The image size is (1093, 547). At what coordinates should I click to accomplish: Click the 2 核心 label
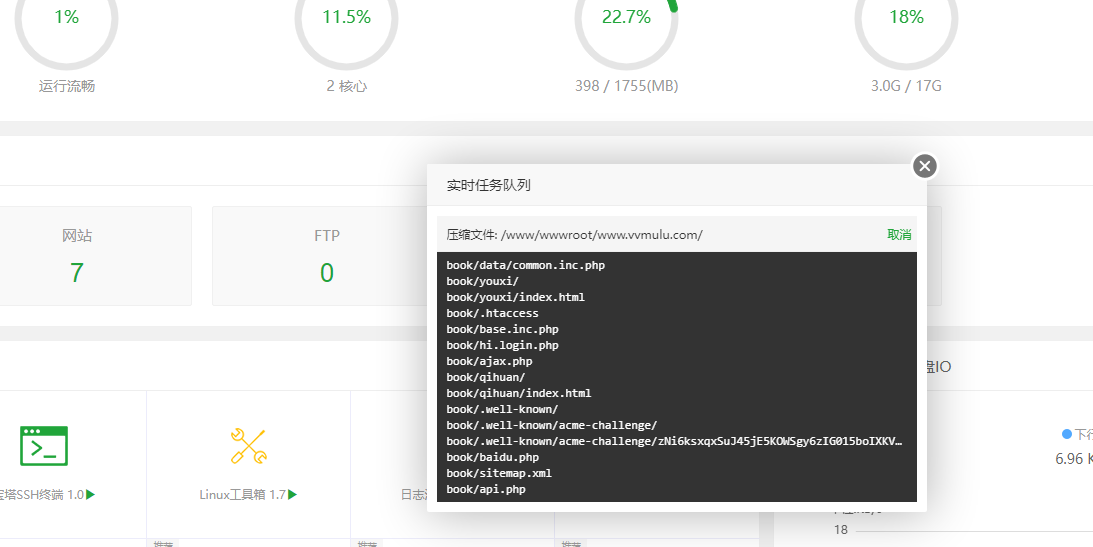pos(346,86)
